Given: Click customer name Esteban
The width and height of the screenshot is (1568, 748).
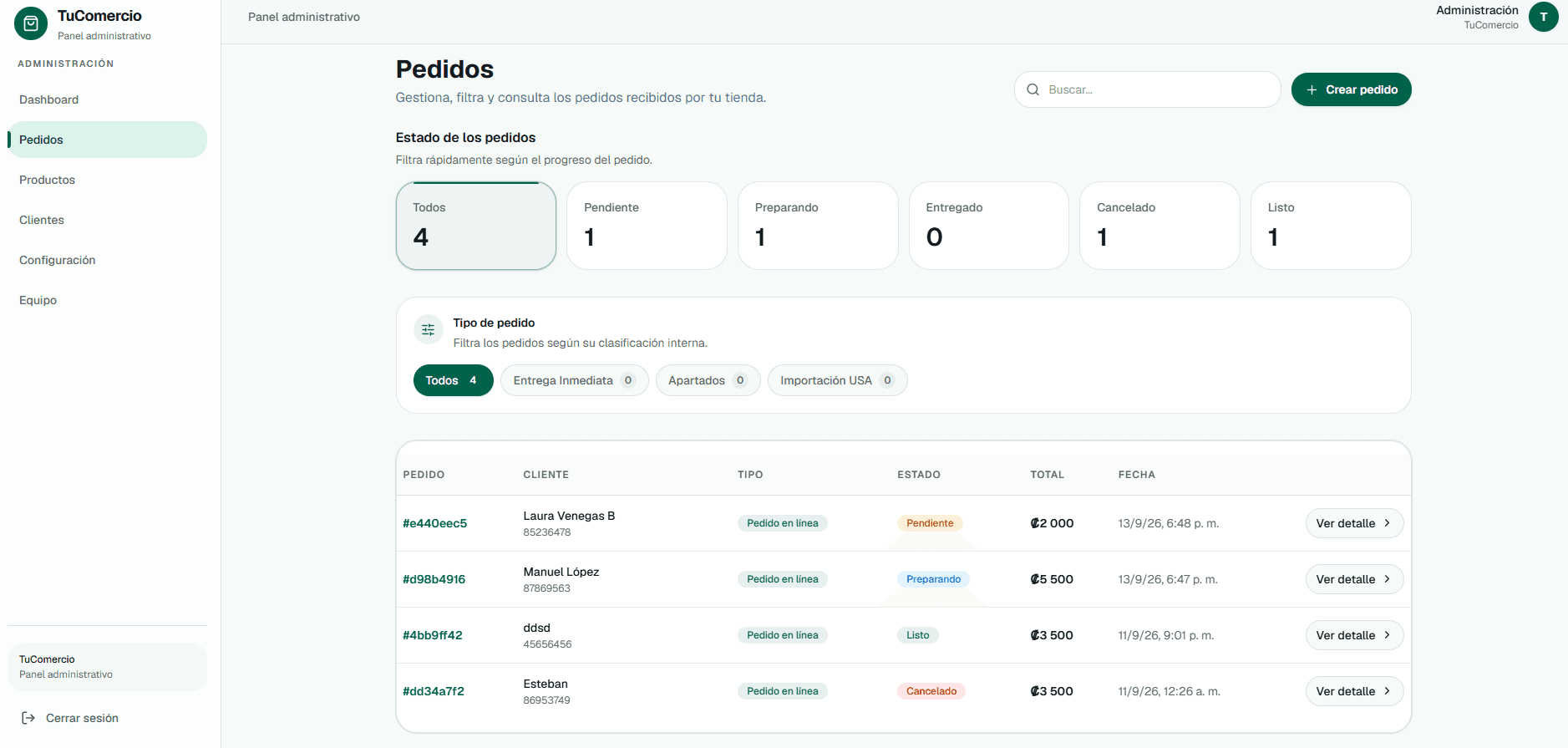Looking at the screenshot, I should [x=546, y=684].
